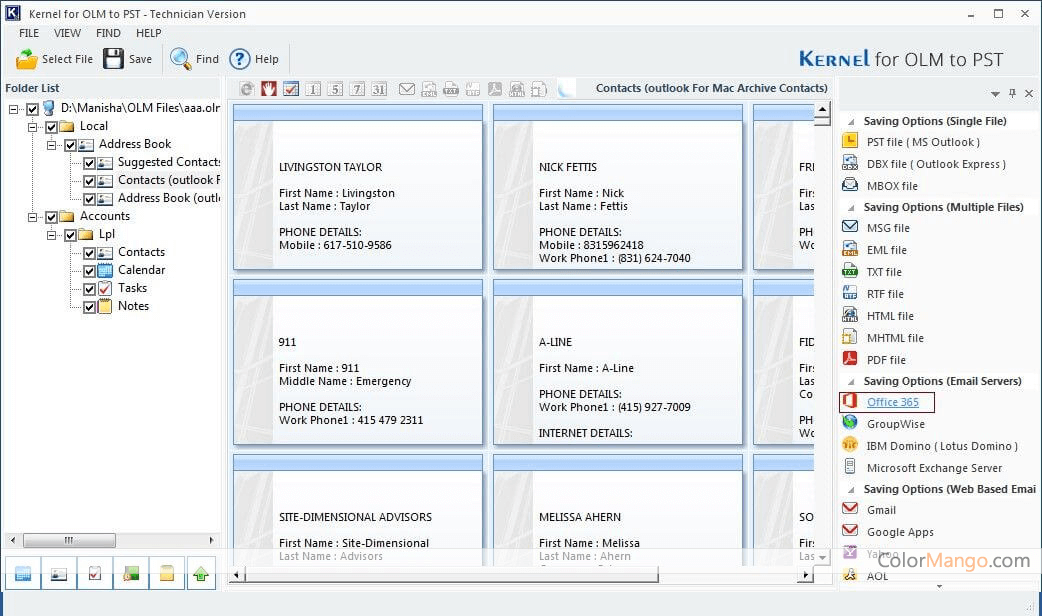The width and height of the screenshot is (1042, 616).
Task: Collapse the Local folder tree node
Action: coord(33,127)
